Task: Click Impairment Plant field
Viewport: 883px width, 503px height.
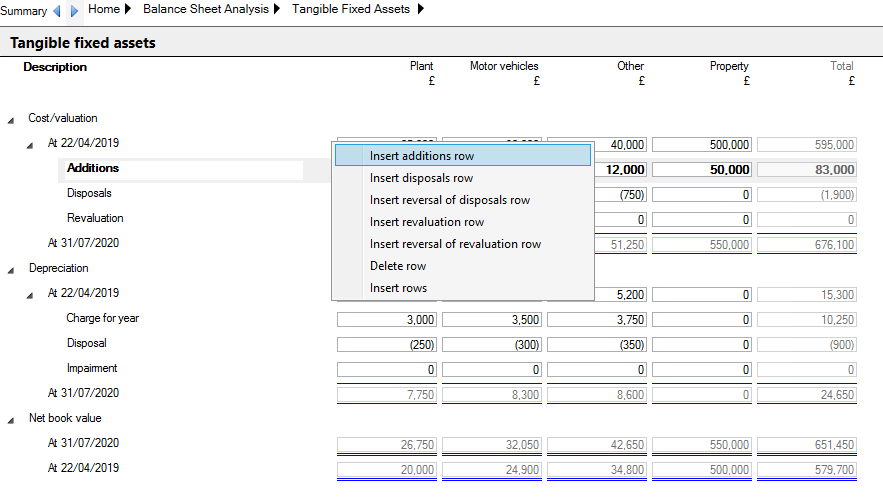Action: (386, 370)
